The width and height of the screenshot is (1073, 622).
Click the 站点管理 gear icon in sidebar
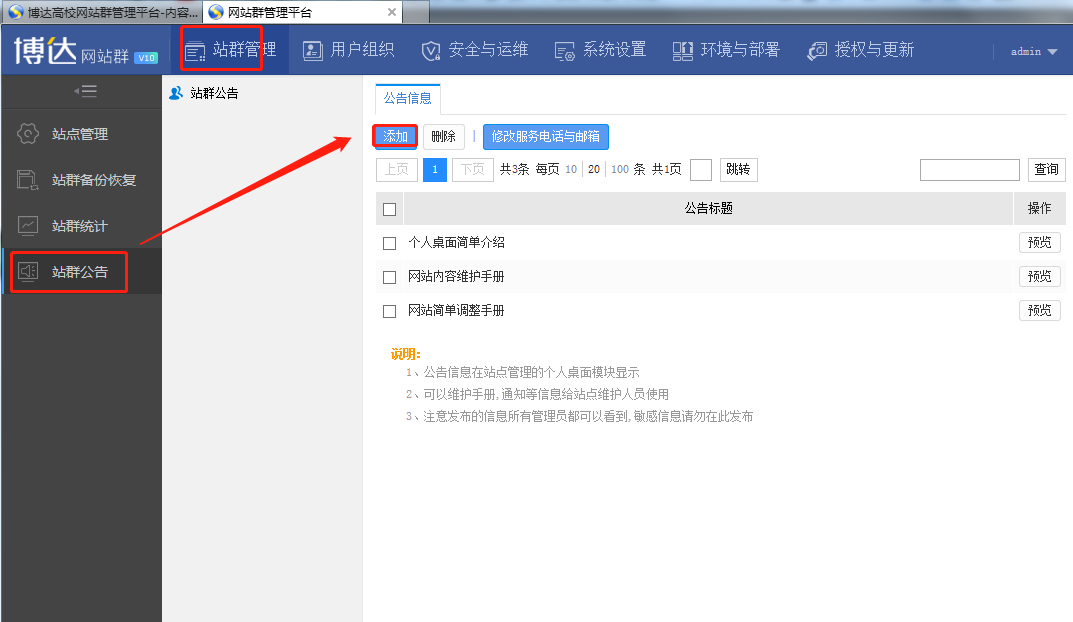(x=28, y=134)
